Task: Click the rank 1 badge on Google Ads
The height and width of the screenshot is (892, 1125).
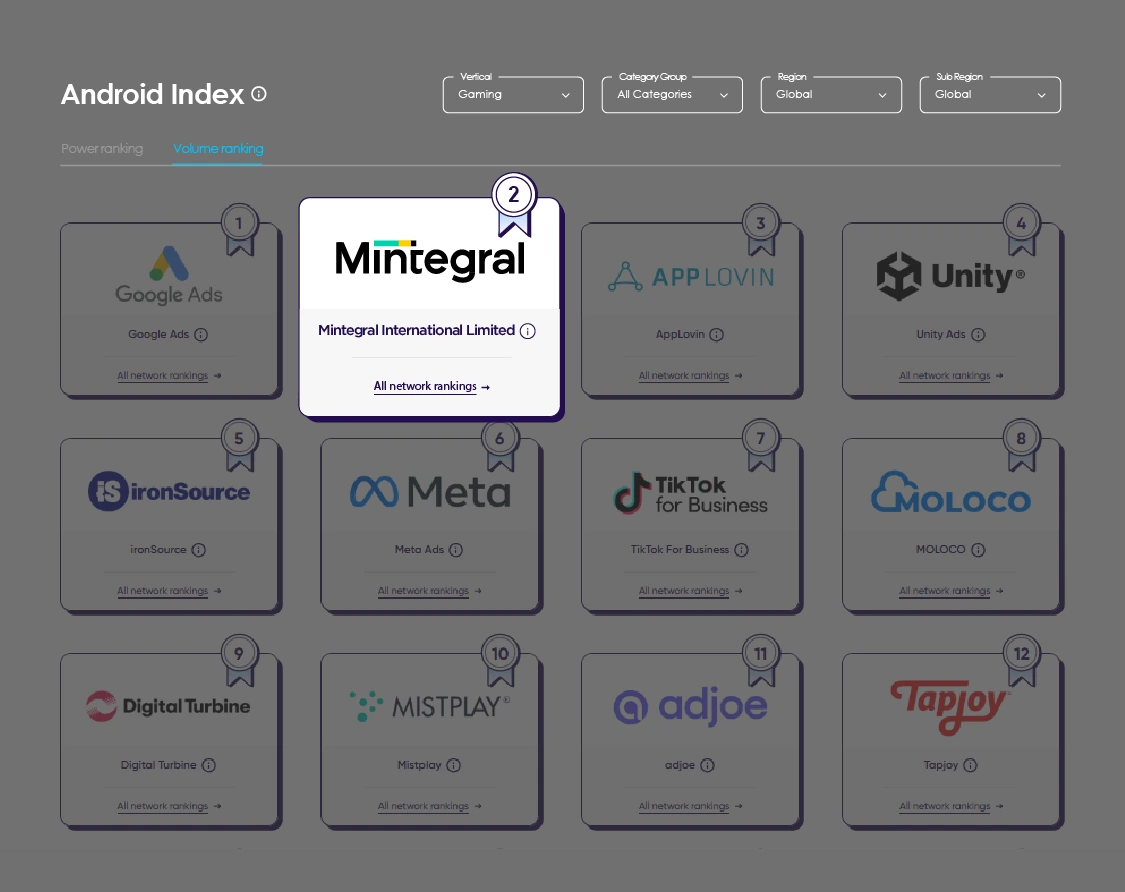Action: click(239, 230)
